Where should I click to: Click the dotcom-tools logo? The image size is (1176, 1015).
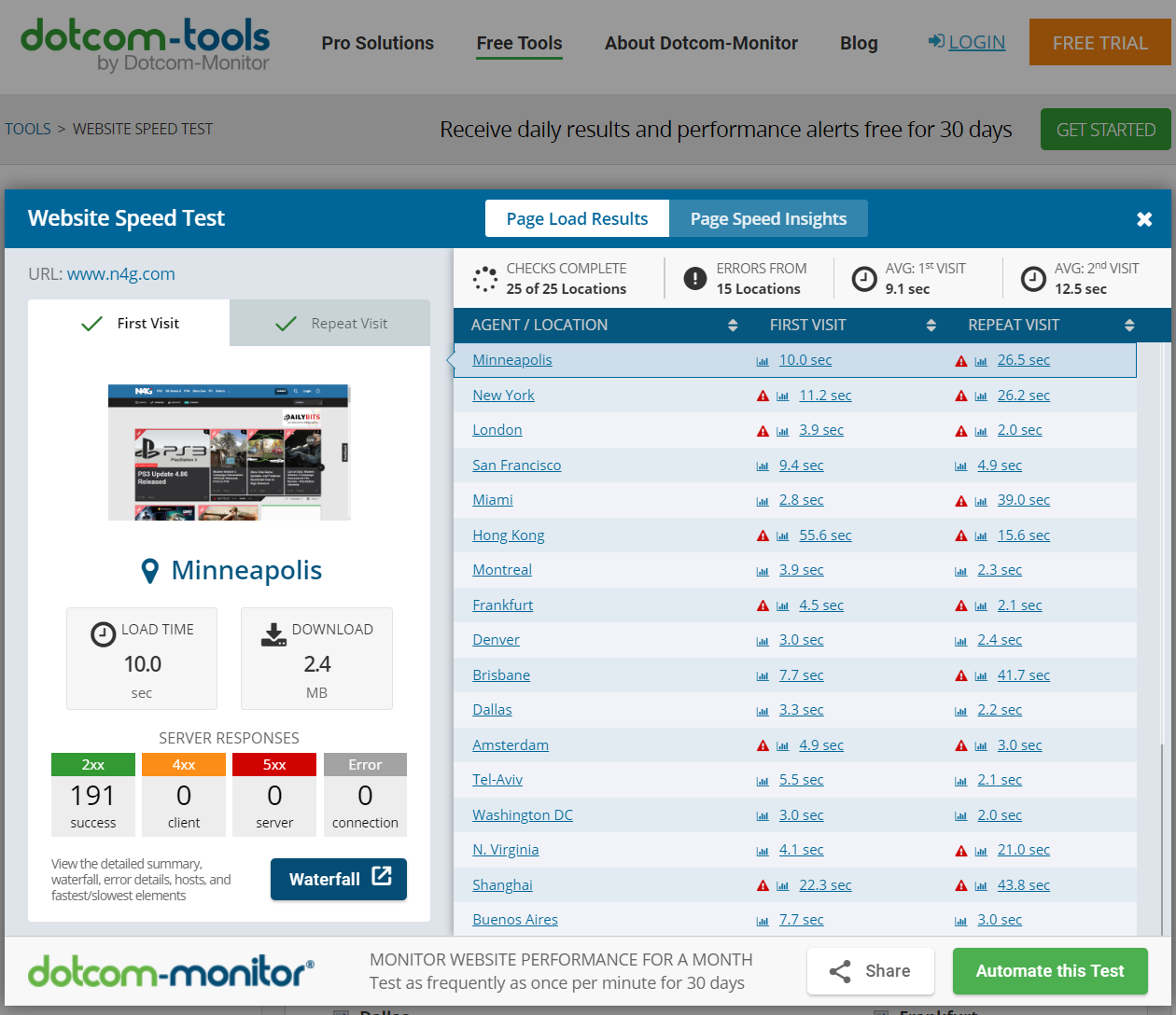(145, 45)
